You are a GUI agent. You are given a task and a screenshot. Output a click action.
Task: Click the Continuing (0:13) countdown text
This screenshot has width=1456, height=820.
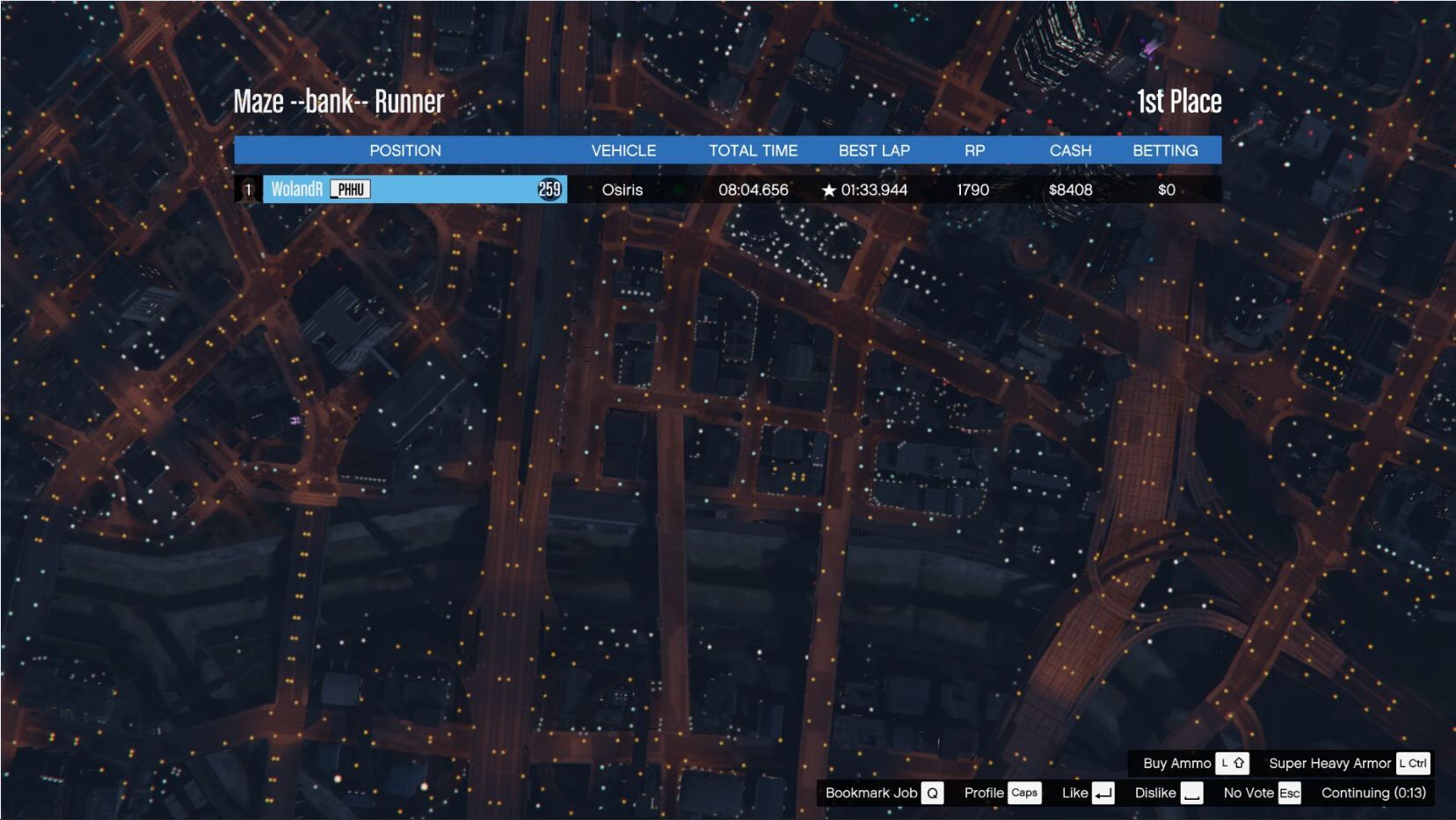[x=1373, y=793]
